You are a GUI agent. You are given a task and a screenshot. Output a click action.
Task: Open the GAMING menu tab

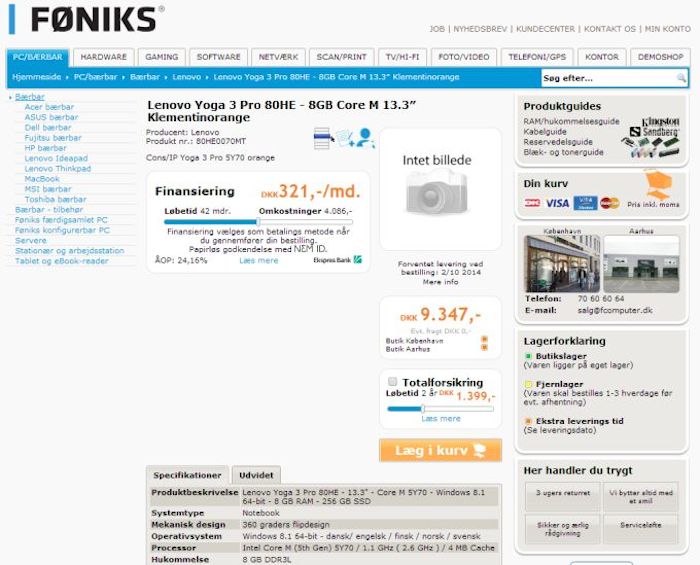[x=162, y=57]
